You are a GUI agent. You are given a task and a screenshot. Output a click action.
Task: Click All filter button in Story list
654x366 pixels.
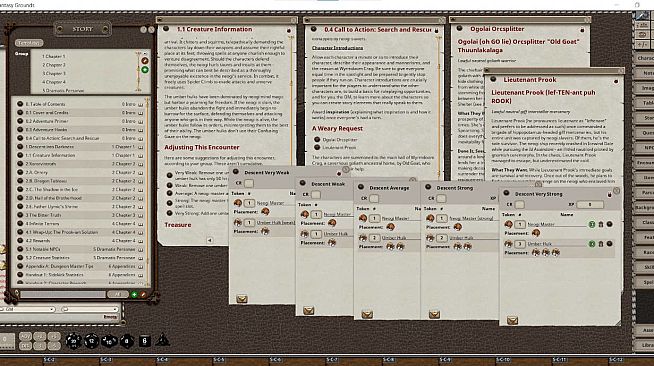[x=118, y=294]
